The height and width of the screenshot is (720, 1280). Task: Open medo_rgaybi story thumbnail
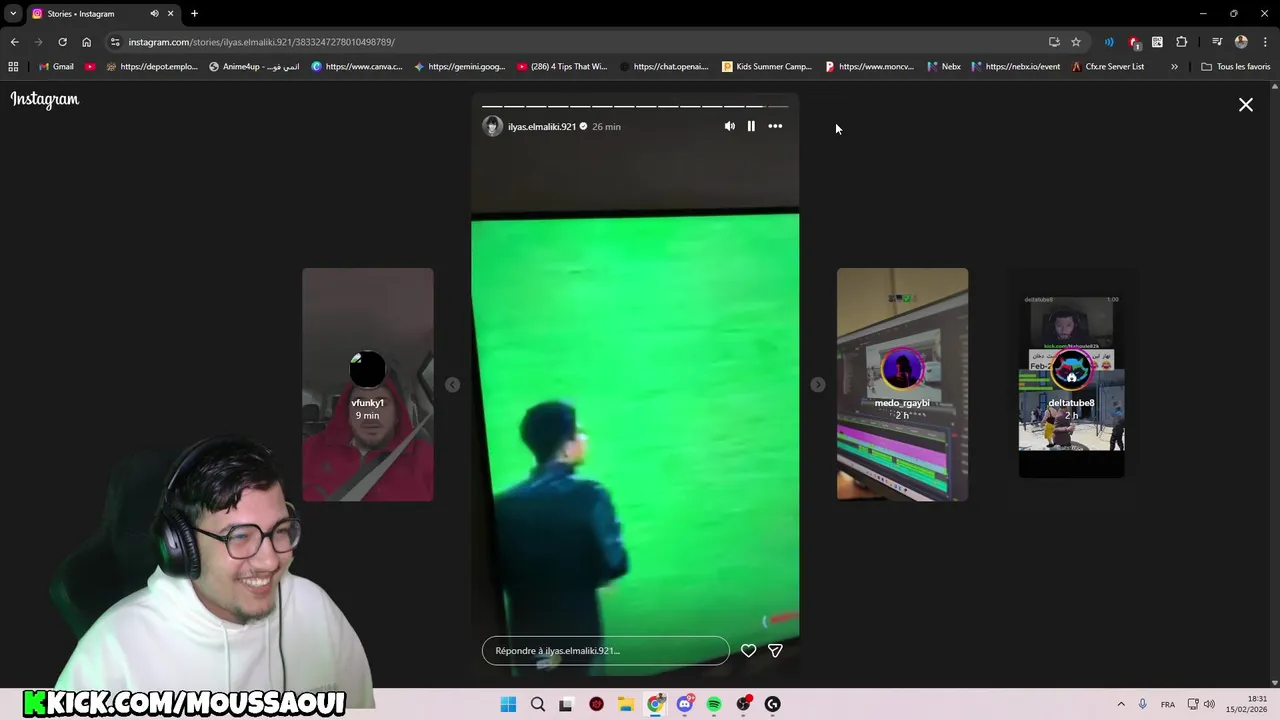pyautogui.click(x=902, y=384)
